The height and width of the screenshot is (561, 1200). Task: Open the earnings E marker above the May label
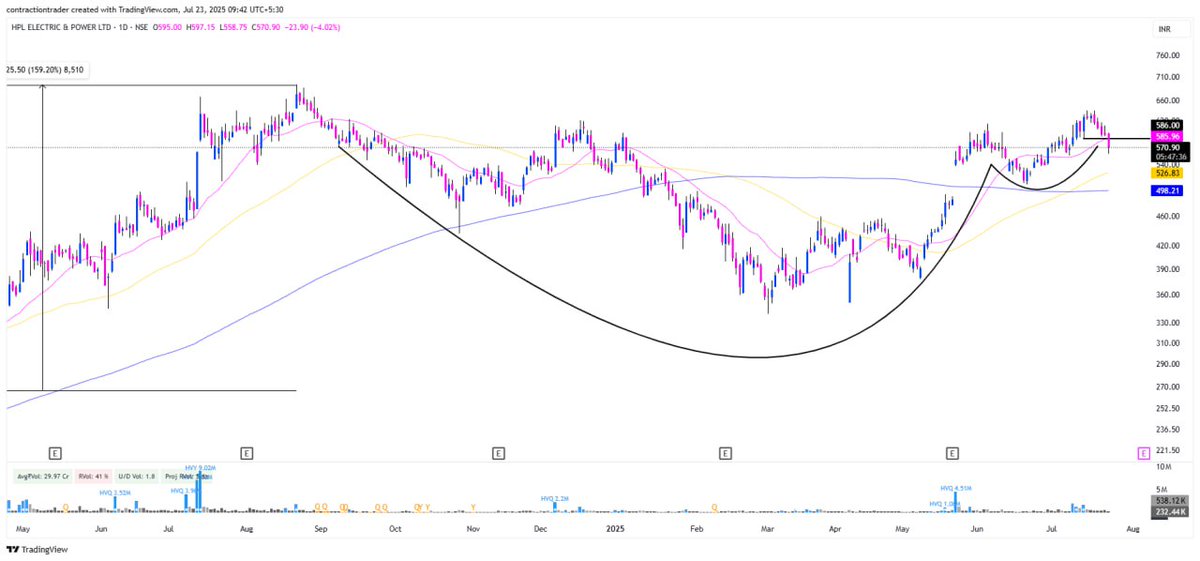(55, 453)
